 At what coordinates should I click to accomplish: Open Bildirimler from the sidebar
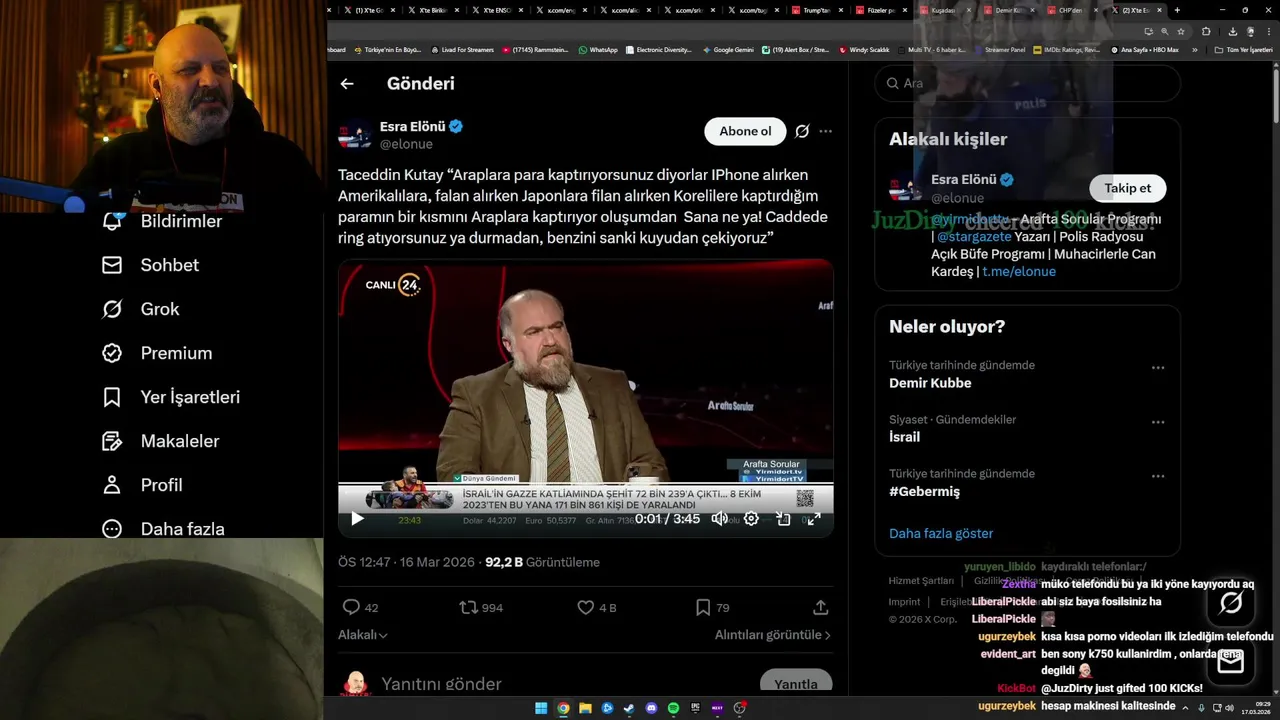click(x=162, y=221)
